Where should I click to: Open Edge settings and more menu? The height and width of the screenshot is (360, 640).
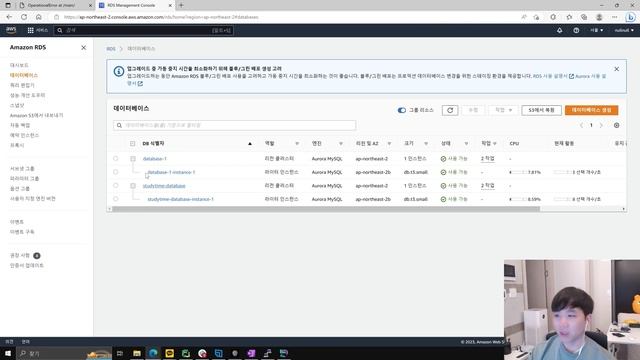[614, 17]
